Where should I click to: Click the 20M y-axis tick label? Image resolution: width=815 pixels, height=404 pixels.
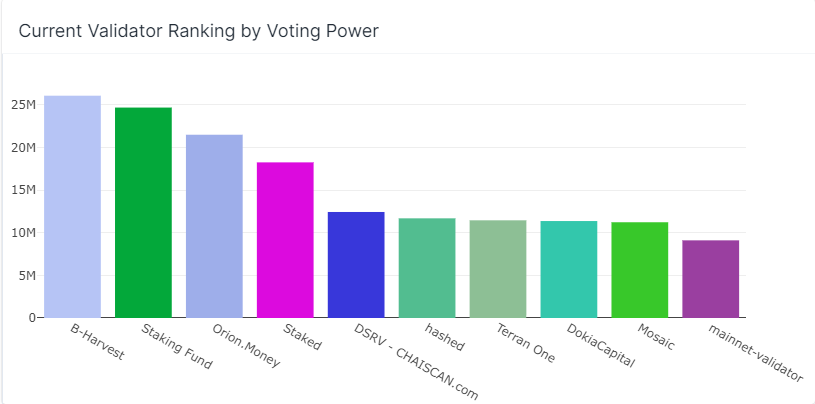[x=24, y=148]
